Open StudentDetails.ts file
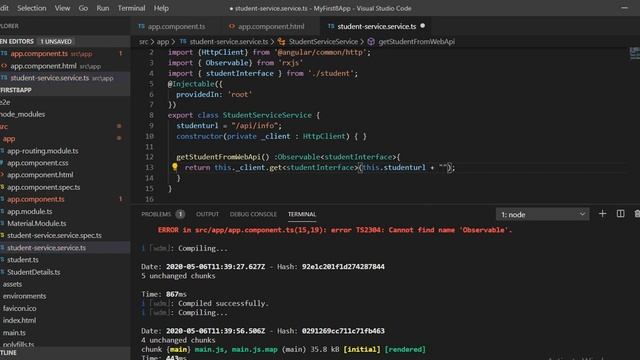This screenshot has height=360, width=640. pyautogui.click(x=33, y=272)
